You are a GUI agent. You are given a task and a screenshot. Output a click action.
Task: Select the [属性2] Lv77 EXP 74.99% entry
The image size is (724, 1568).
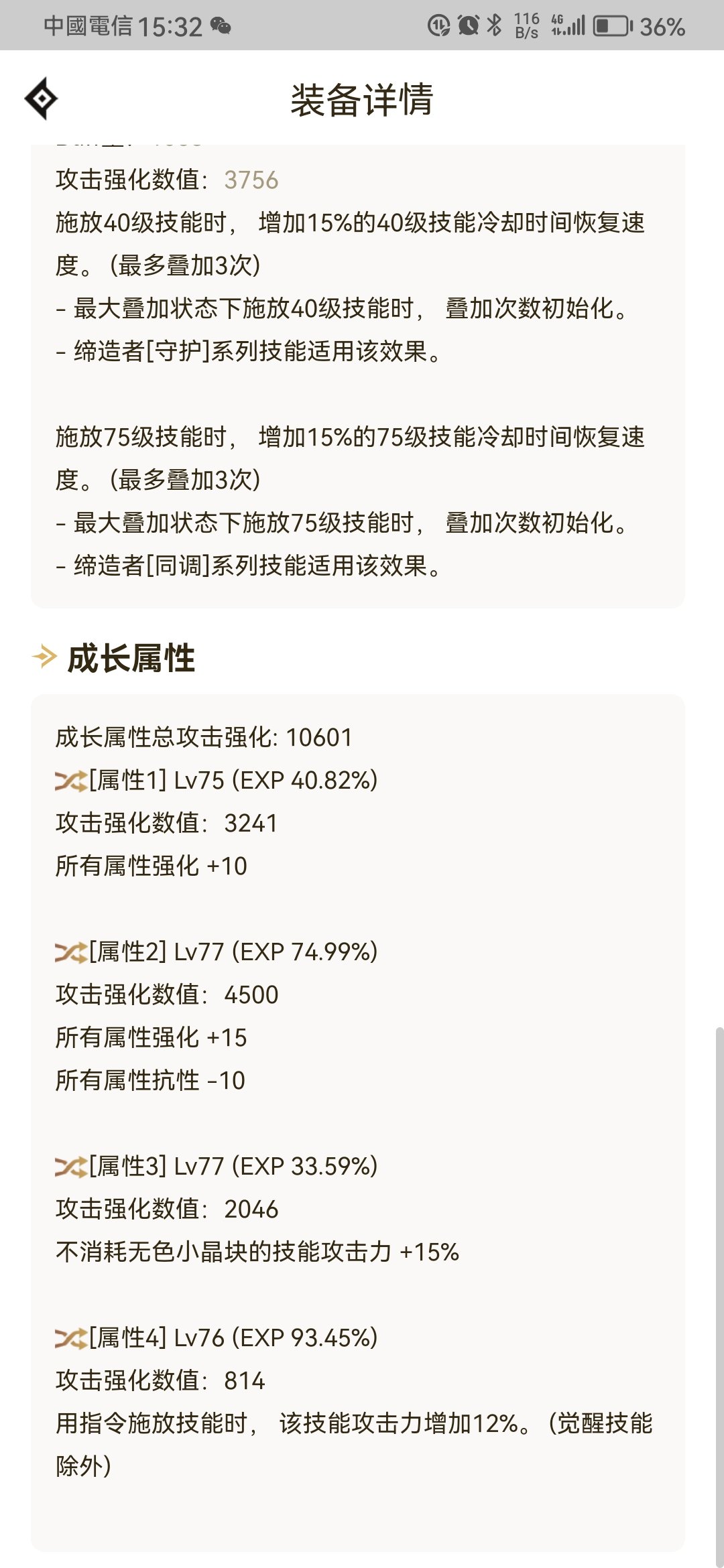(x=233, y=952)
